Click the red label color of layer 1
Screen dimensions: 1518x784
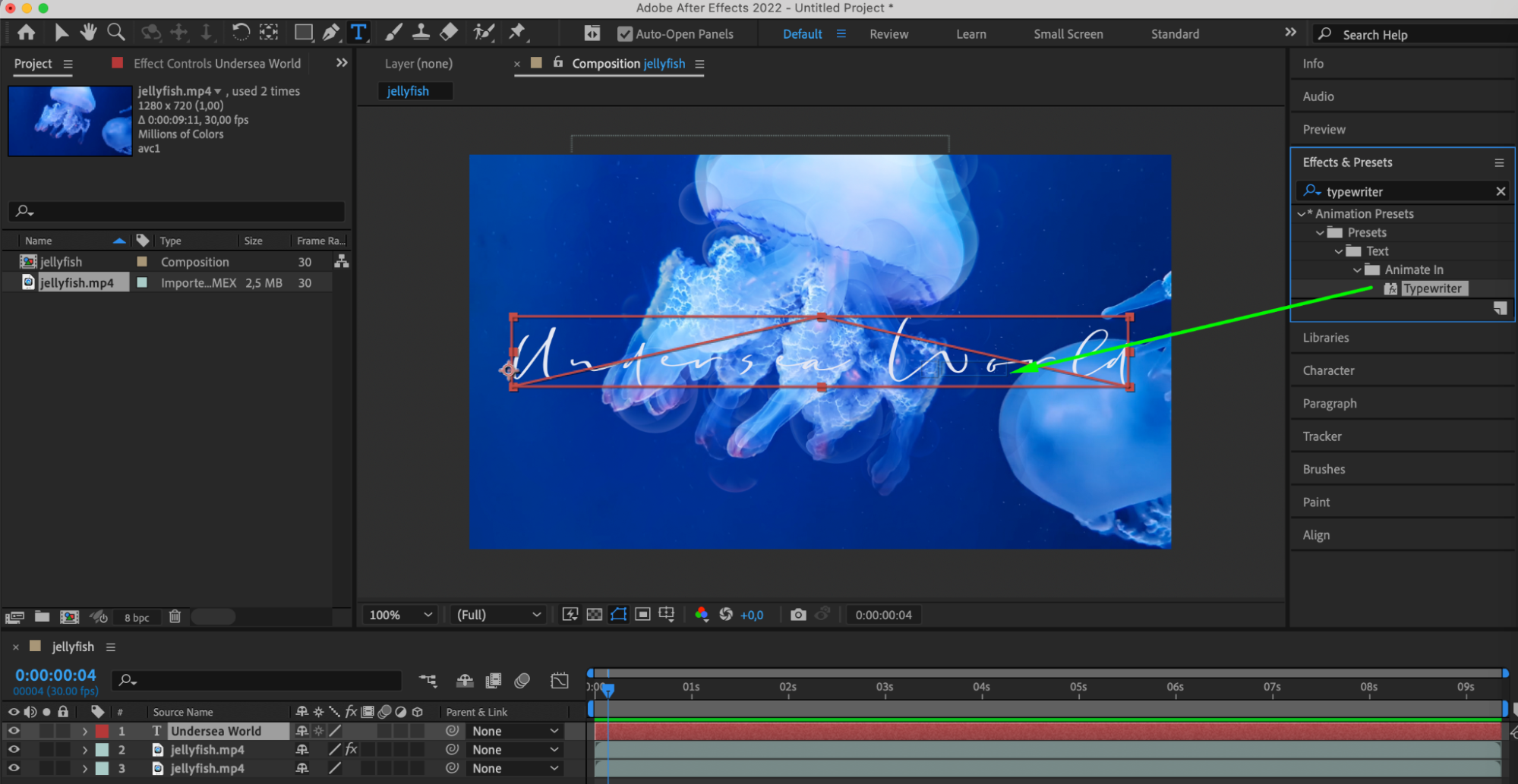[102, 731]
